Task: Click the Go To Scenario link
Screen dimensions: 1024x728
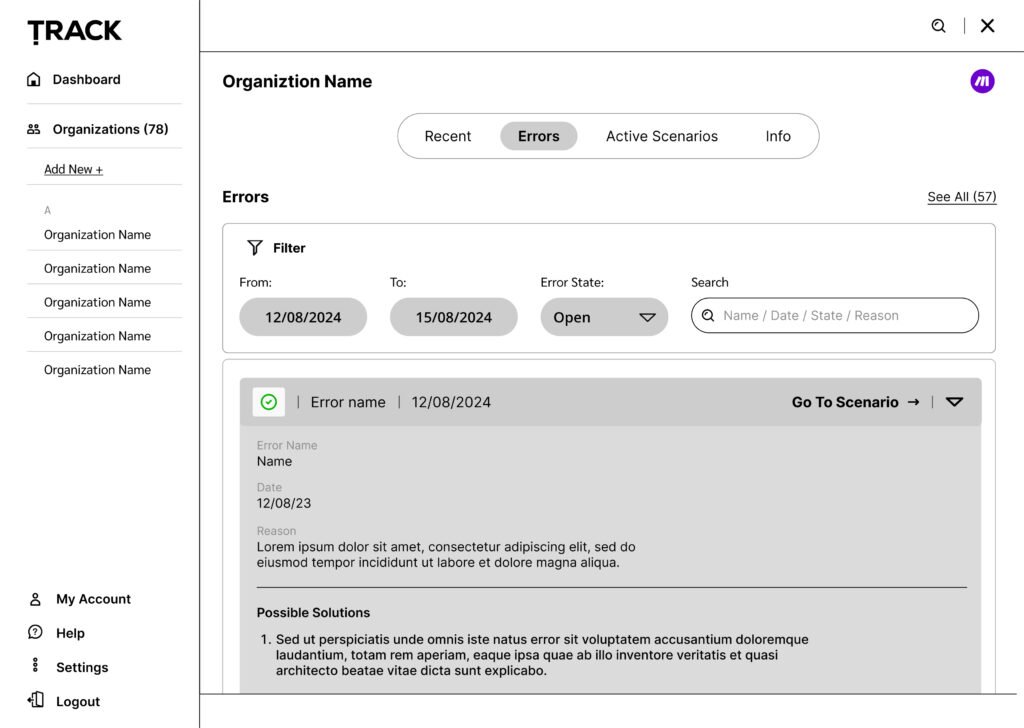Action: tap(855, 402)
